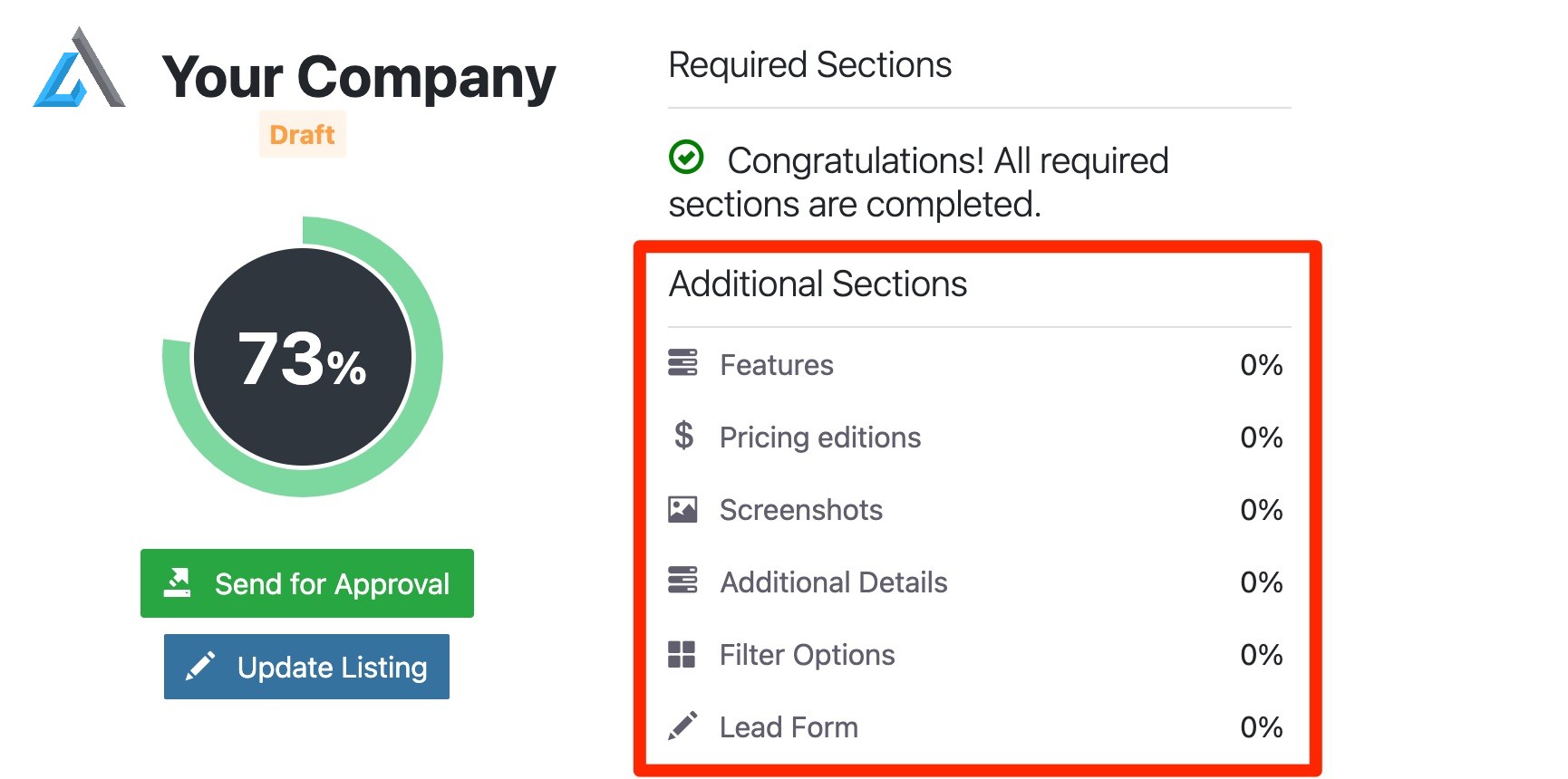Screen dimensions: 1568x779
Task: Click the Lead Form pencil icon
Action: point(682,726)
